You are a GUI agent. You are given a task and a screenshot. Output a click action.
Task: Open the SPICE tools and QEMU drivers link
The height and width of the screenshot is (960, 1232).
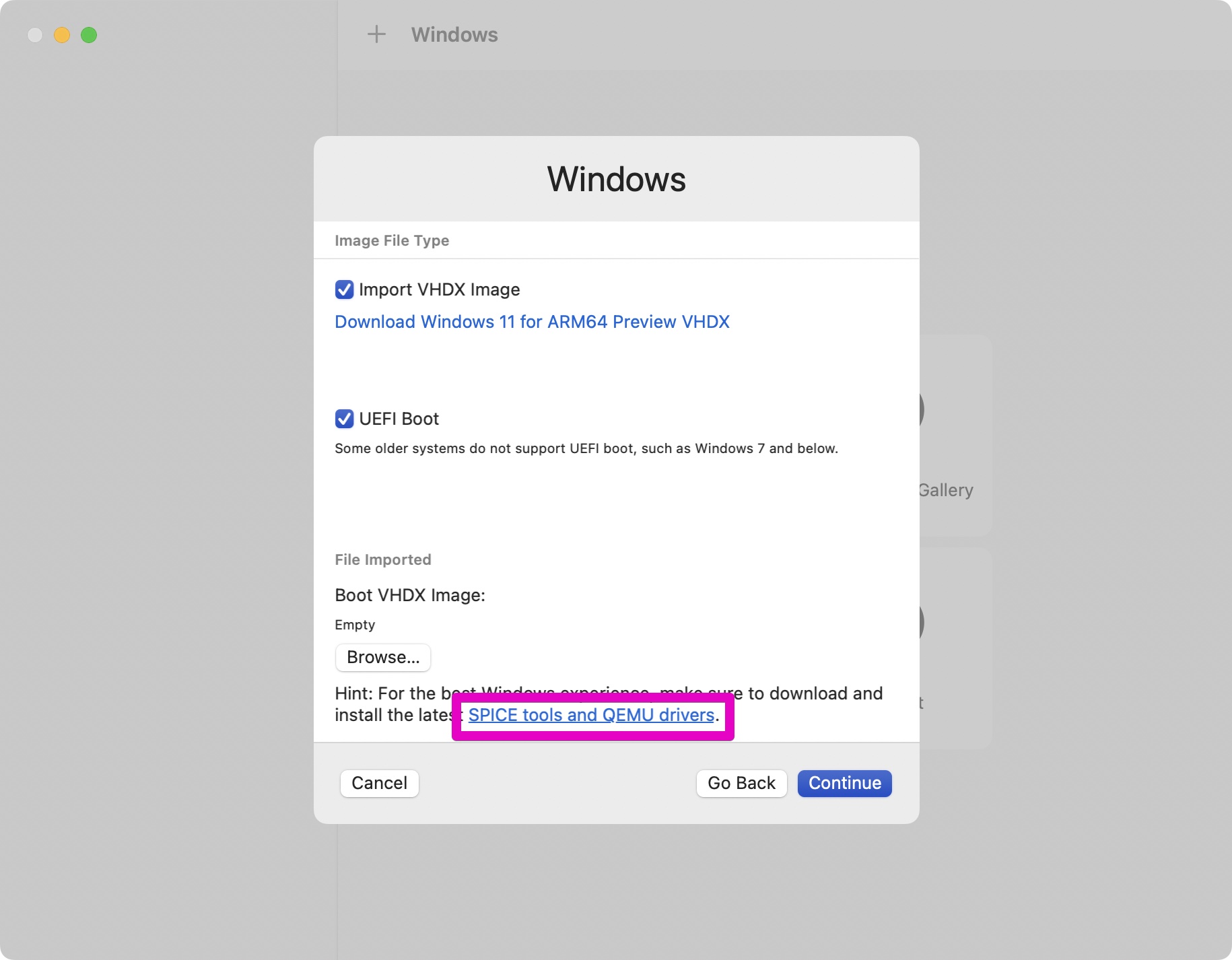tap(590, 715)
